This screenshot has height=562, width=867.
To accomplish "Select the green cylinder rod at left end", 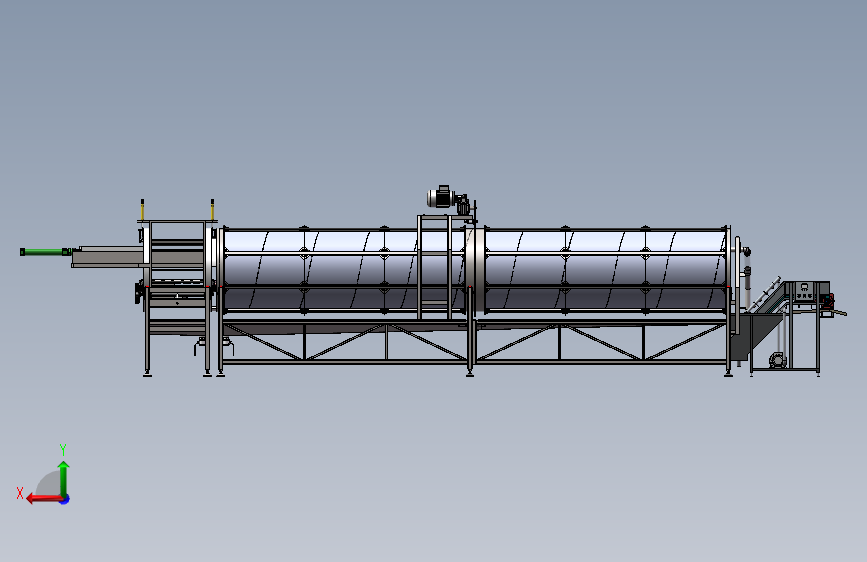I will [45, 252].
